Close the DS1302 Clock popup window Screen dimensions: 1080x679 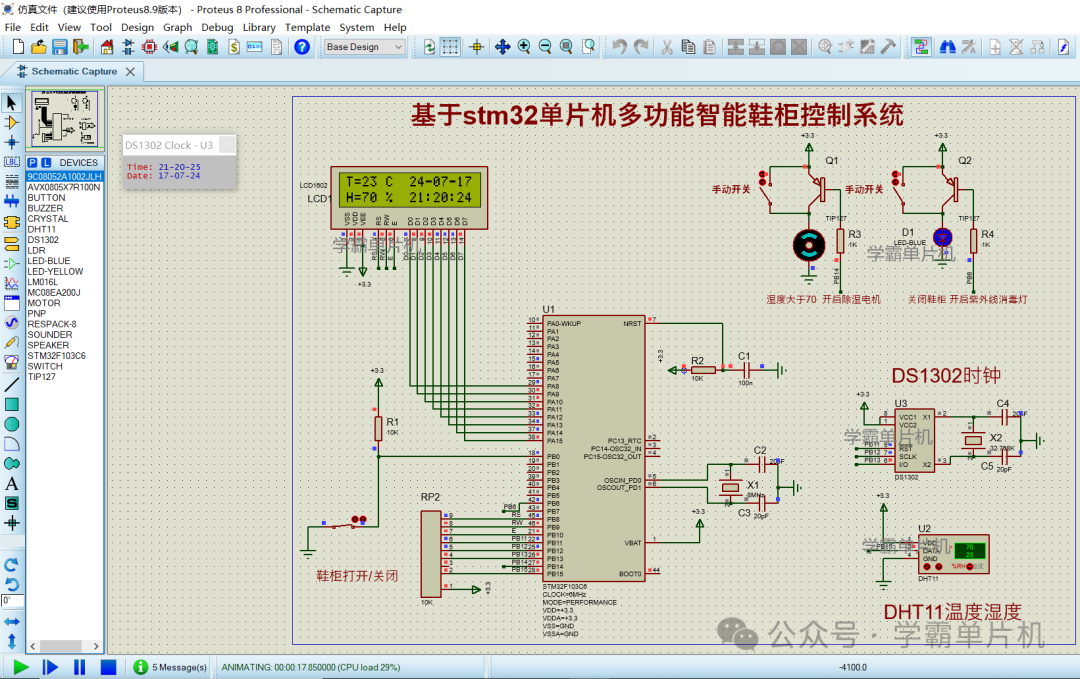click(227, 145)
